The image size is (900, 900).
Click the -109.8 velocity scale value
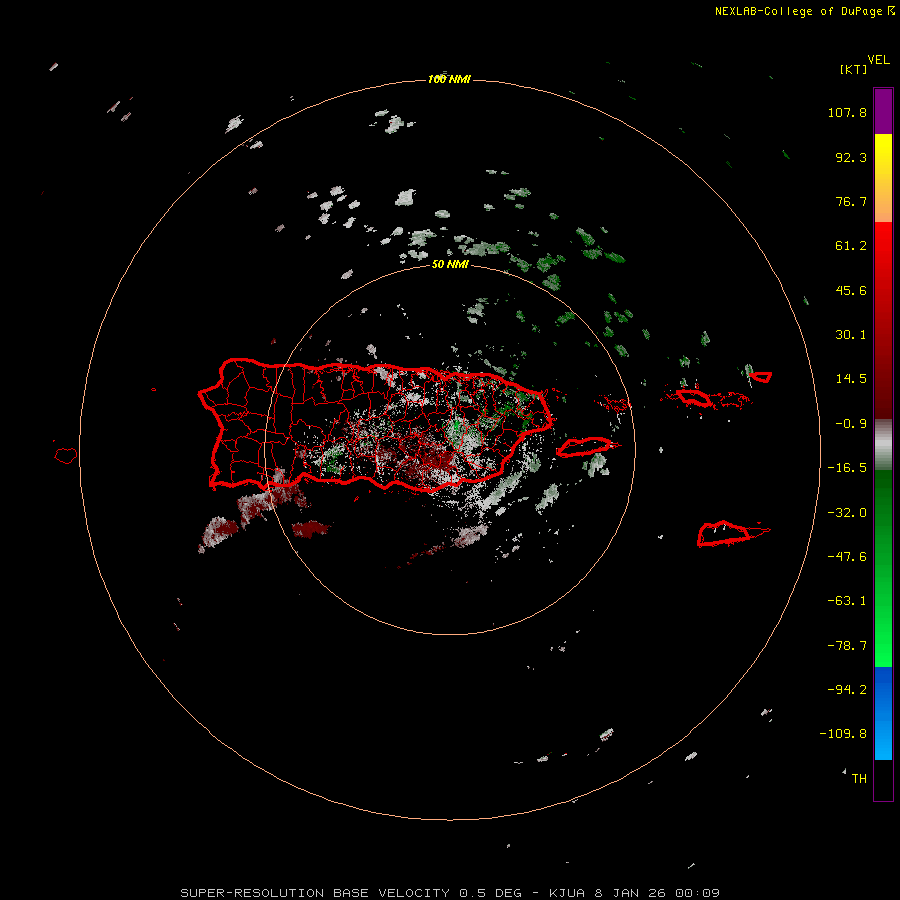click(843, 734)
